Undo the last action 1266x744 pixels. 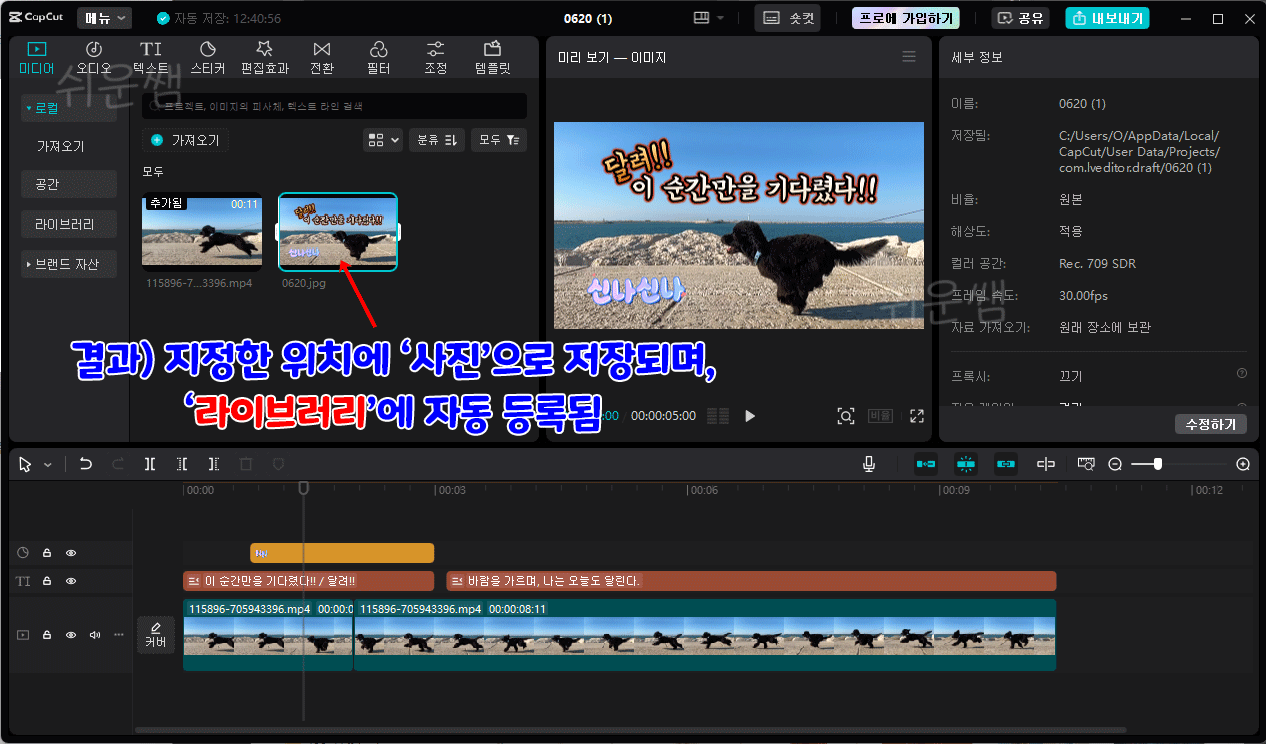click(86, 464)
